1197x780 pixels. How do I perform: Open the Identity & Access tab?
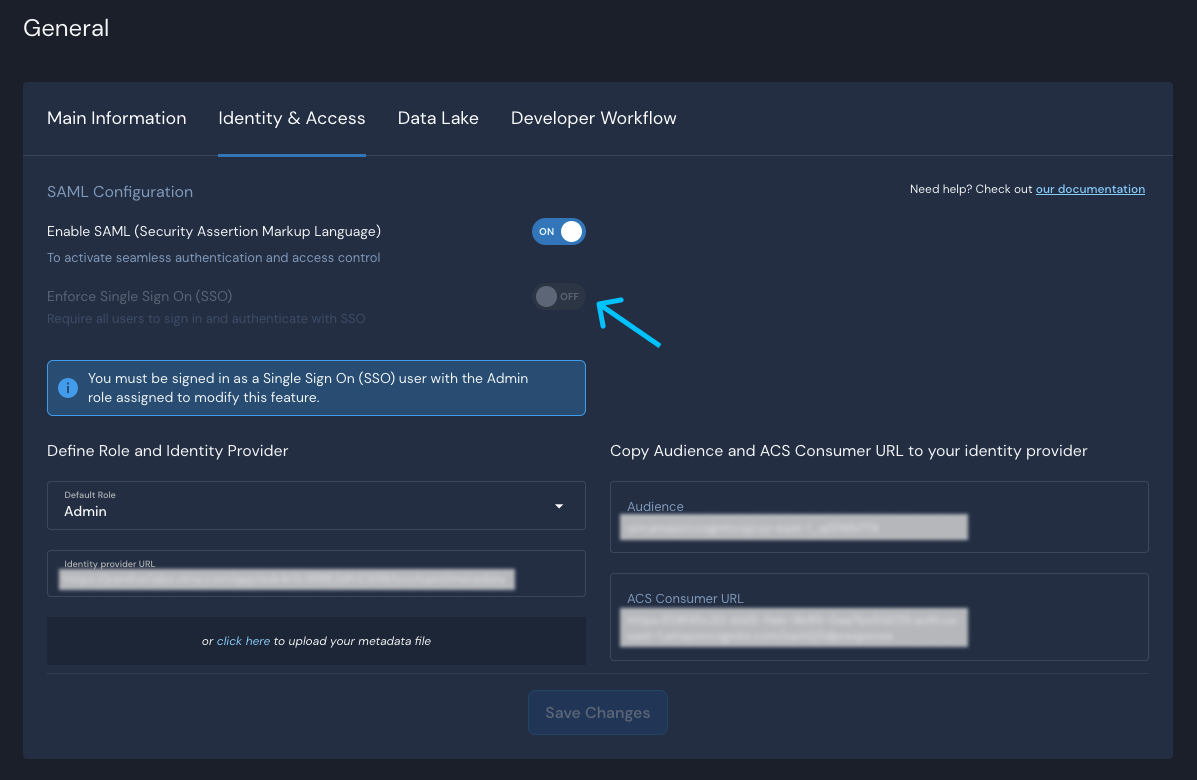pos(291,118)
